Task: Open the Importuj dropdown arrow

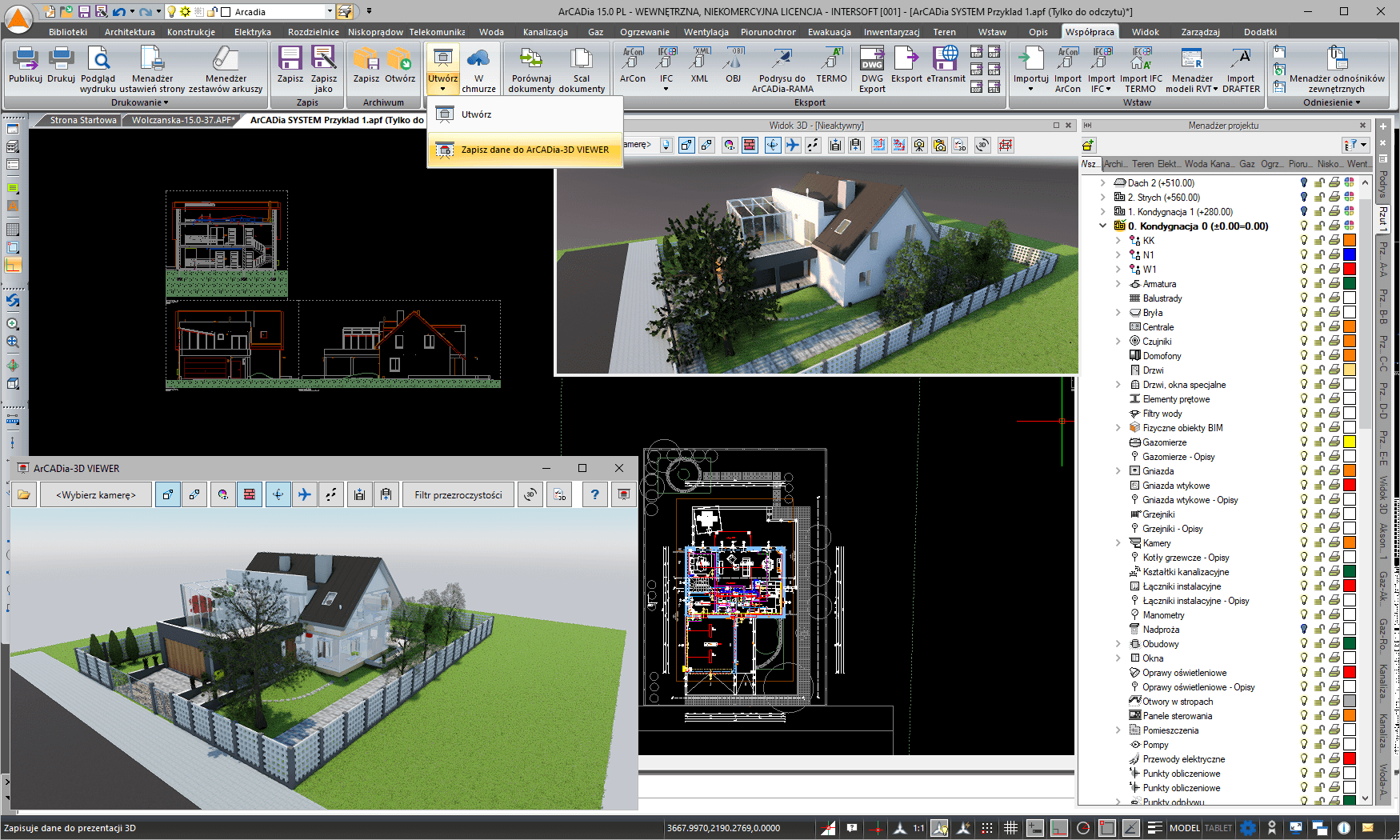Action: (1030, 89)
